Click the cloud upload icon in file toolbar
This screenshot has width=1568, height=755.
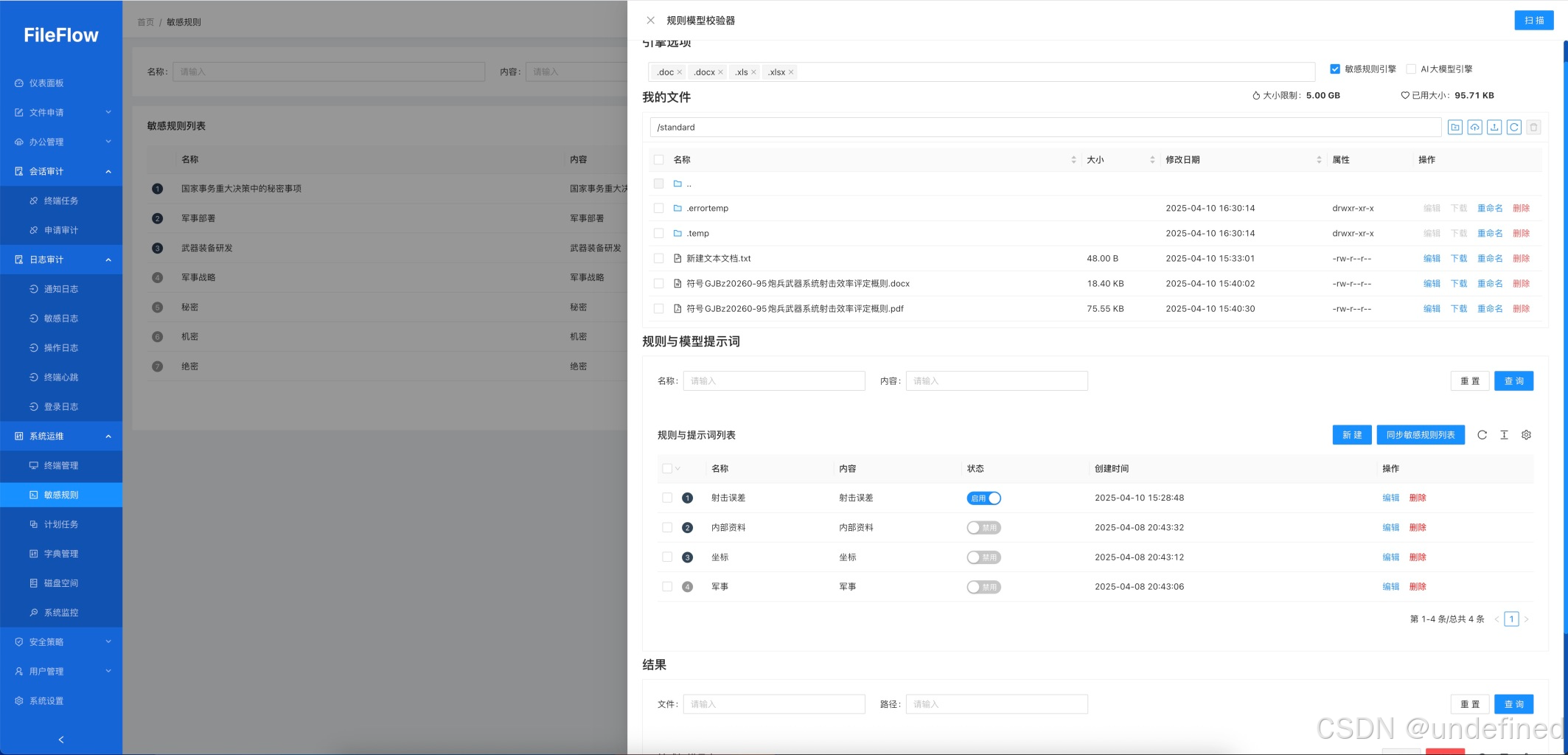[1474, 128]
